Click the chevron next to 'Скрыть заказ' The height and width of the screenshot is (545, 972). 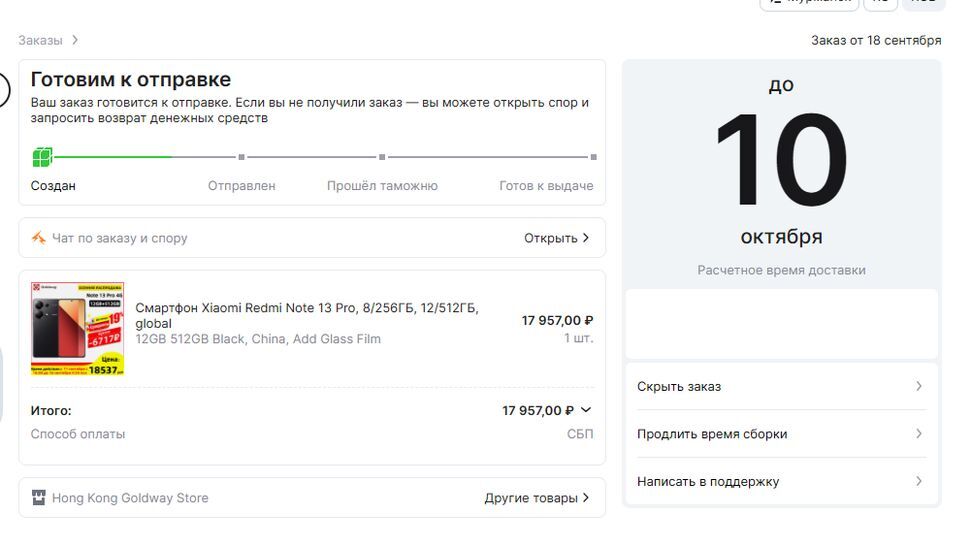919,386
